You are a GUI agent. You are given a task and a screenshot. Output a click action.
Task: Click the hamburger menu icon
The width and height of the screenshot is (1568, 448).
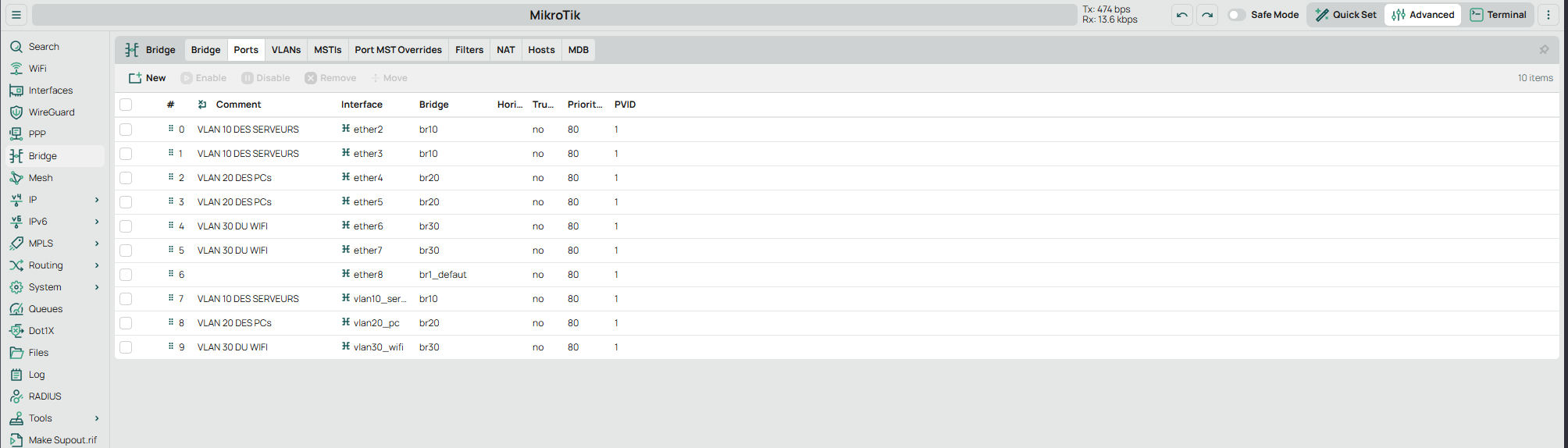tap(16, 15)
